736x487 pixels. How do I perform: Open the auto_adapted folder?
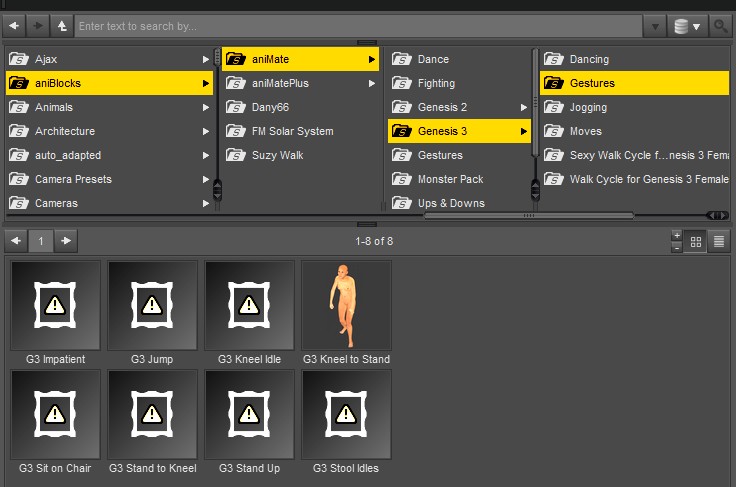click(109, 155)
